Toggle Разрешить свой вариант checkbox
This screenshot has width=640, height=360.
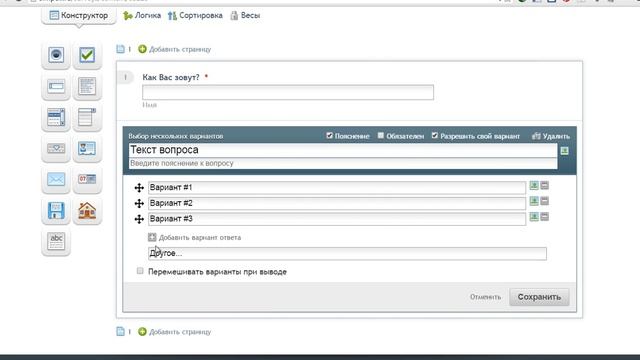pyautogui.click(x=435, y=136)
